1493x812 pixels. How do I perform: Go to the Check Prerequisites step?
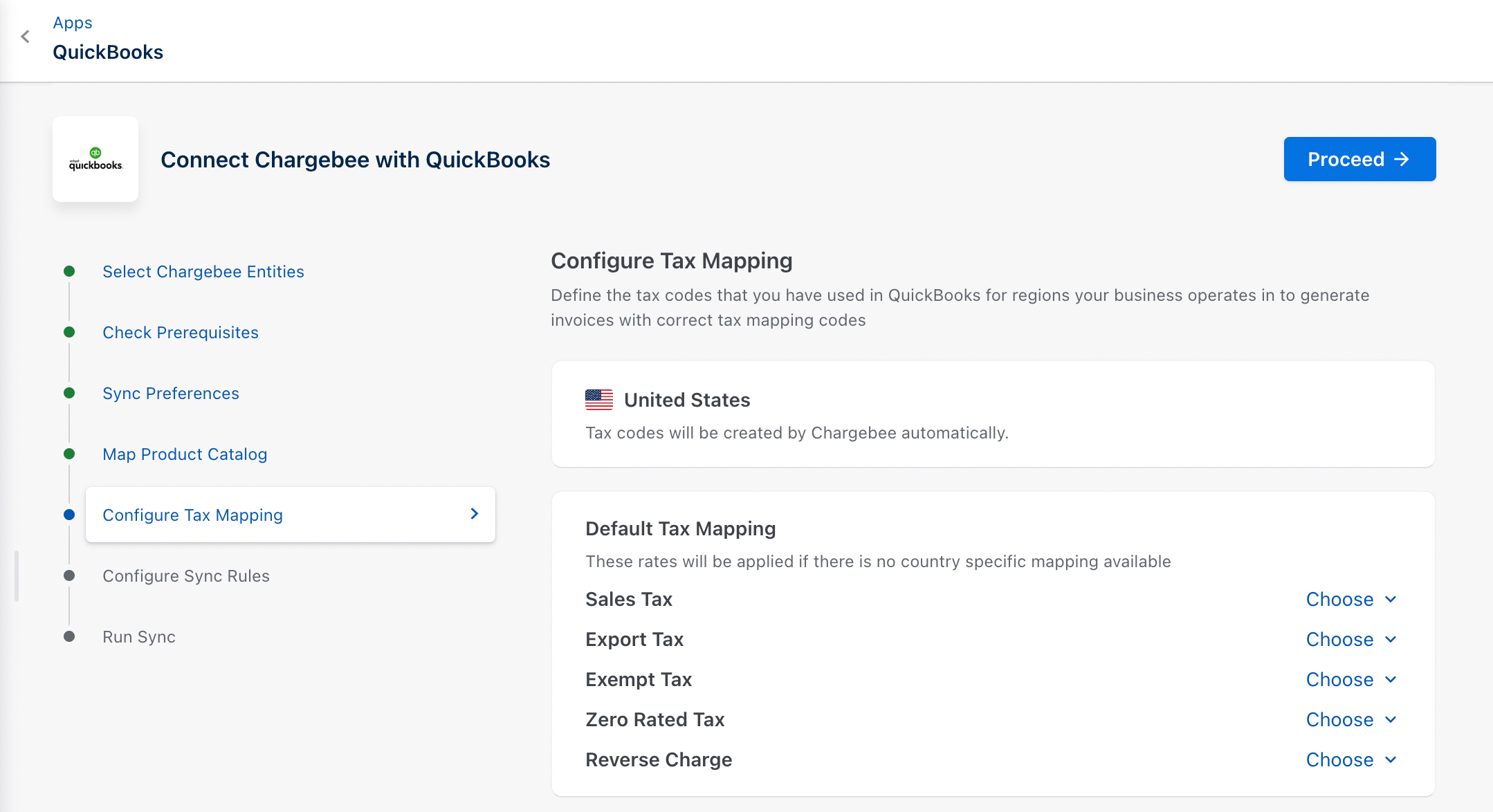[x=181, y=333]
